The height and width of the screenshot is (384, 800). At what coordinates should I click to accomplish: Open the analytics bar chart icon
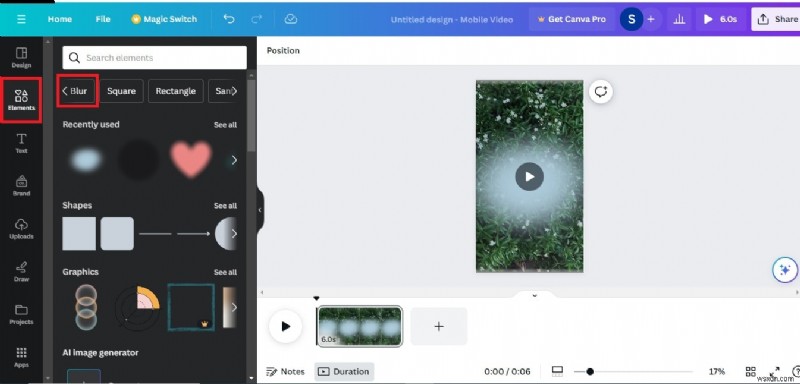tap(679, 19)
